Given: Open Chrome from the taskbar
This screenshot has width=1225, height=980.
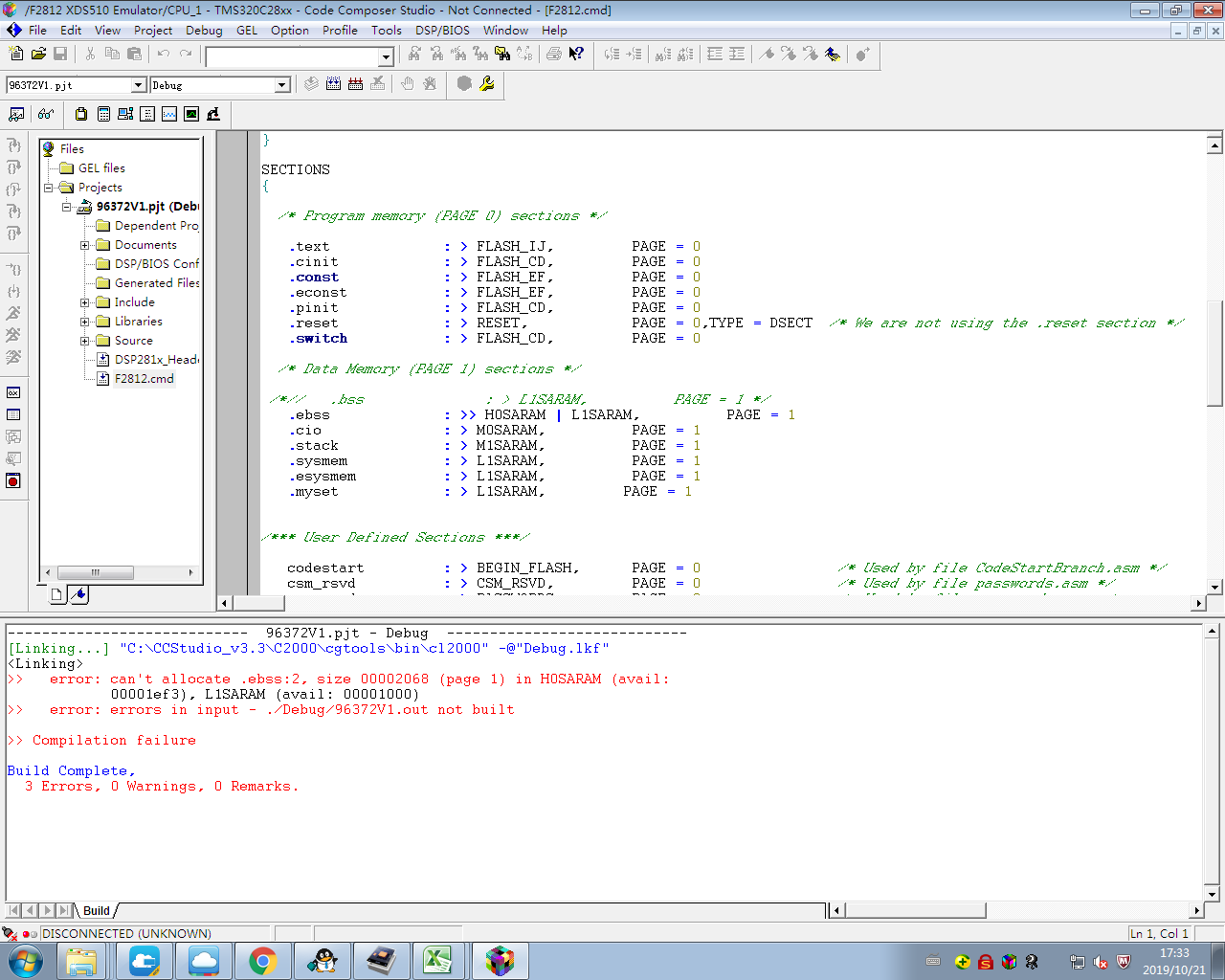Looking at the screenshot, I should click(263, 961).
